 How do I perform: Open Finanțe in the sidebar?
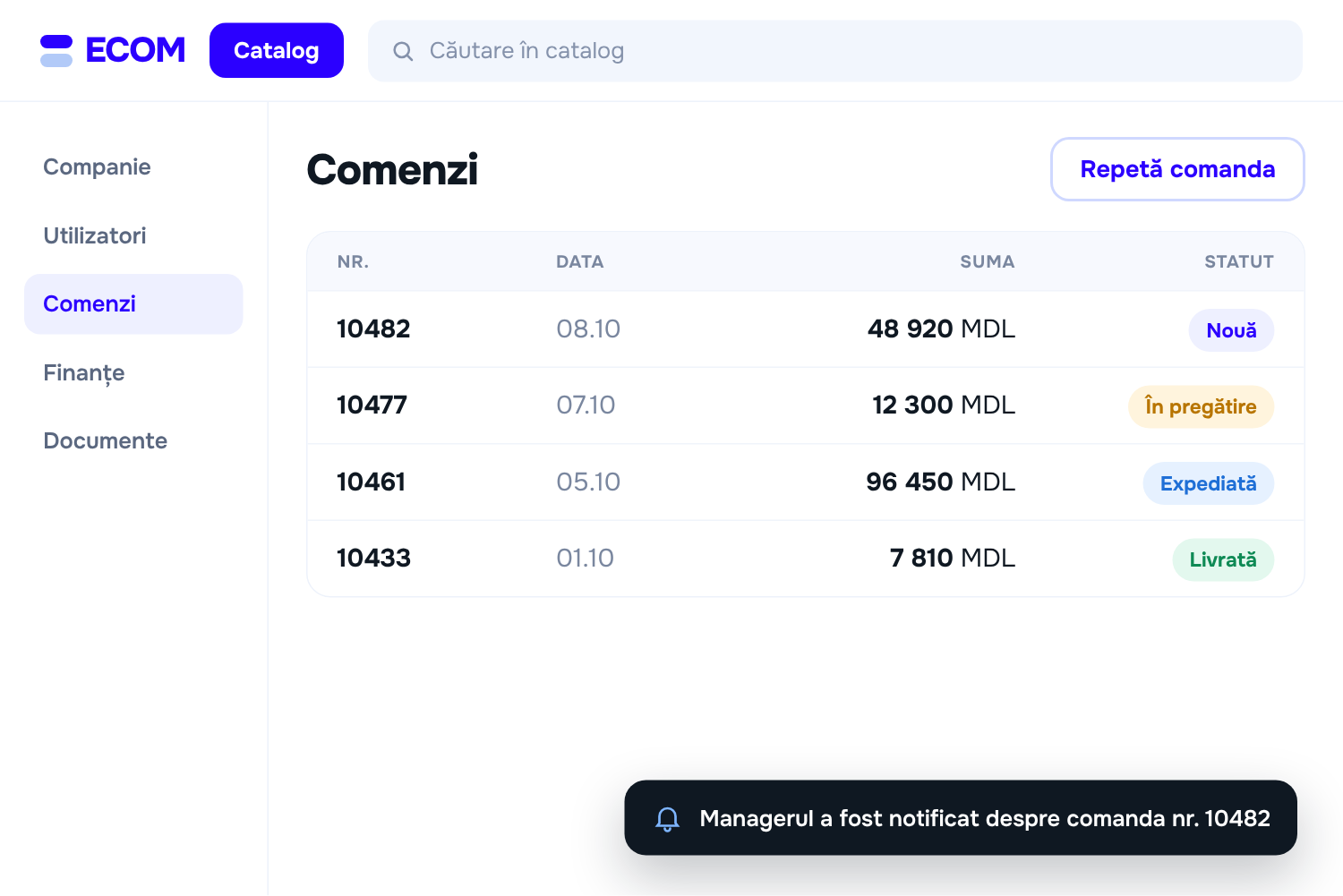133,373
